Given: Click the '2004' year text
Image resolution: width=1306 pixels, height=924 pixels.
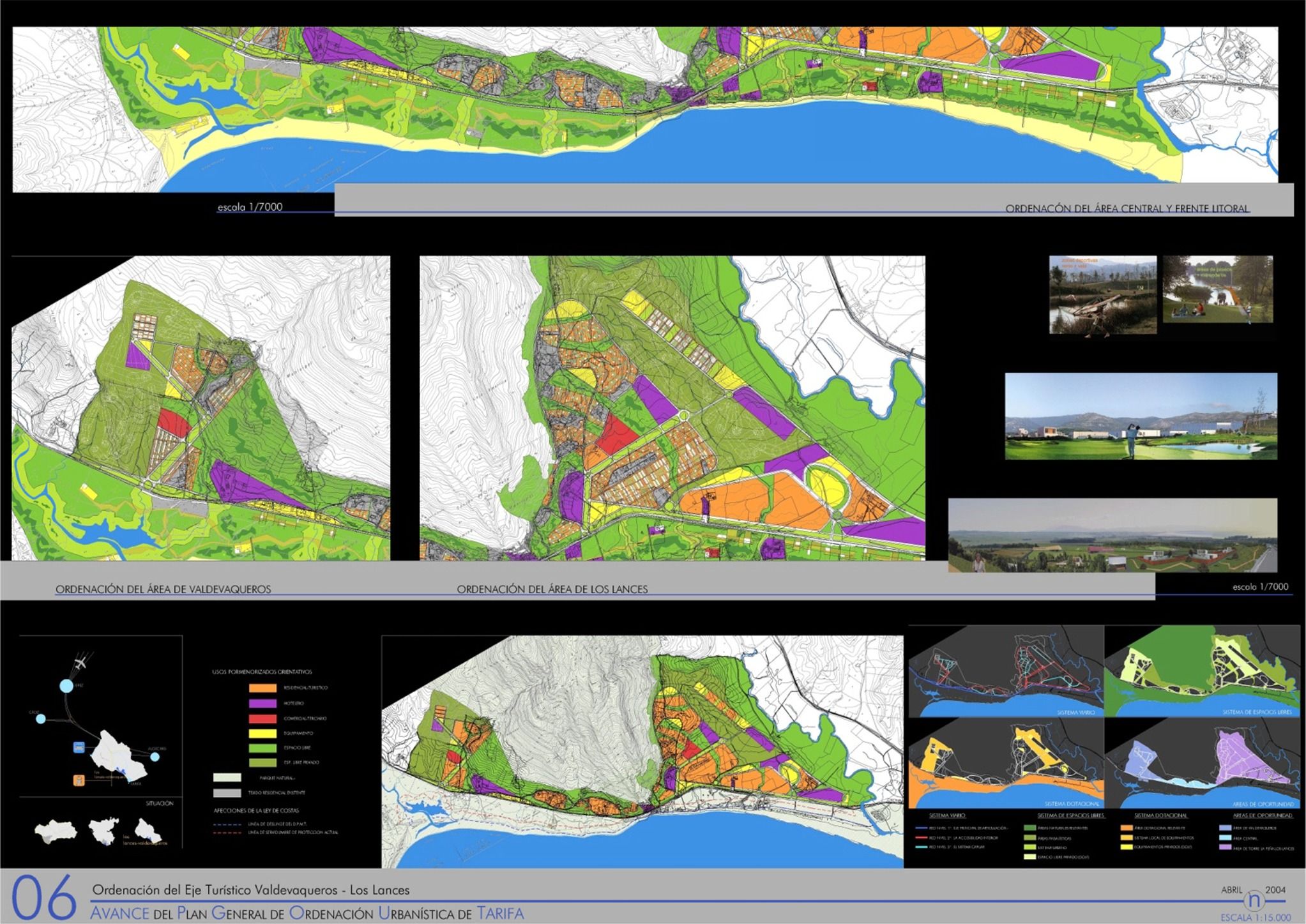Looking at the screenshot, I should (x=1275, y=890).
